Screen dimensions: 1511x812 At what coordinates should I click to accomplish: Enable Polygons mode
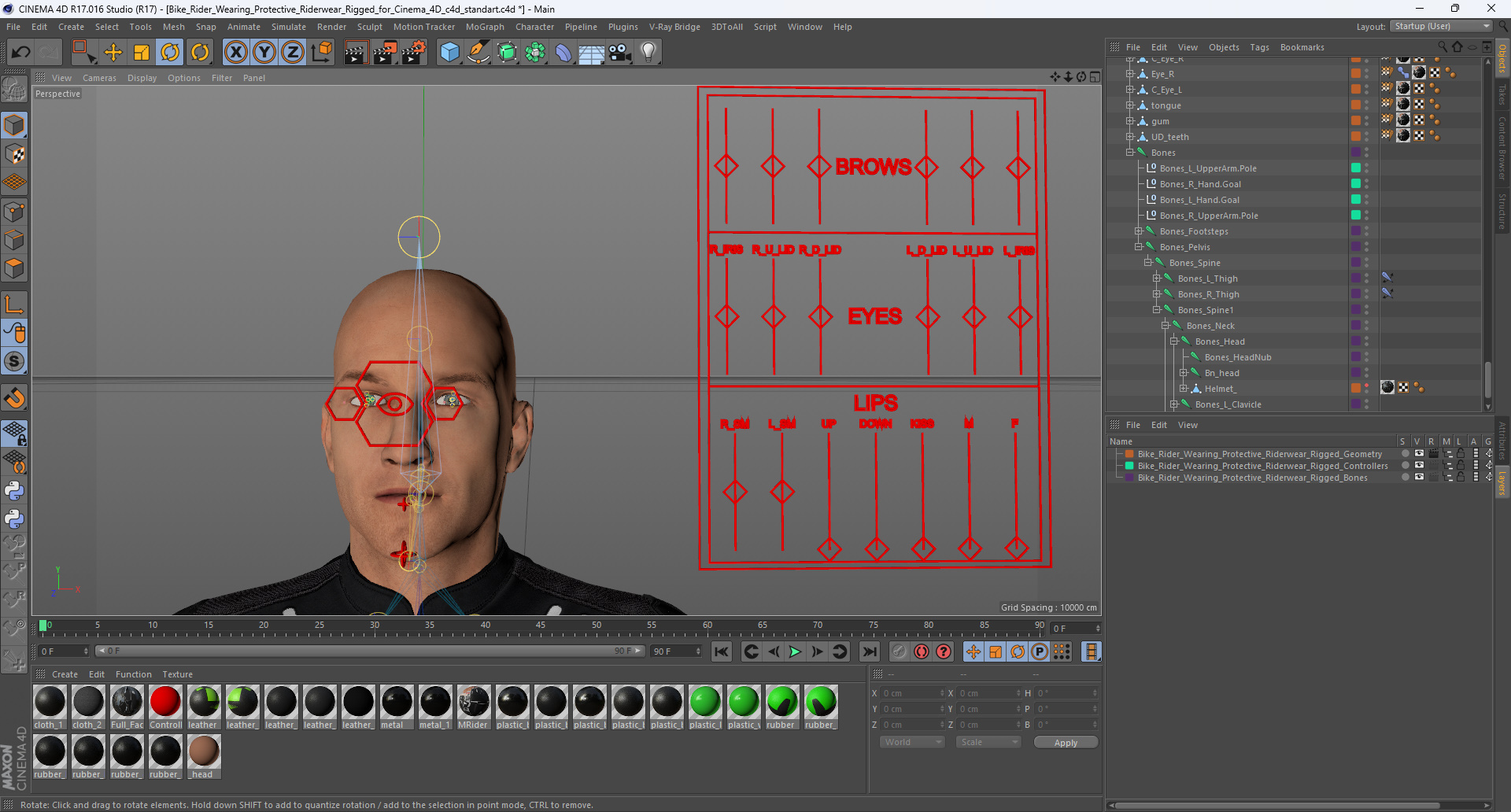coord(14,269)
